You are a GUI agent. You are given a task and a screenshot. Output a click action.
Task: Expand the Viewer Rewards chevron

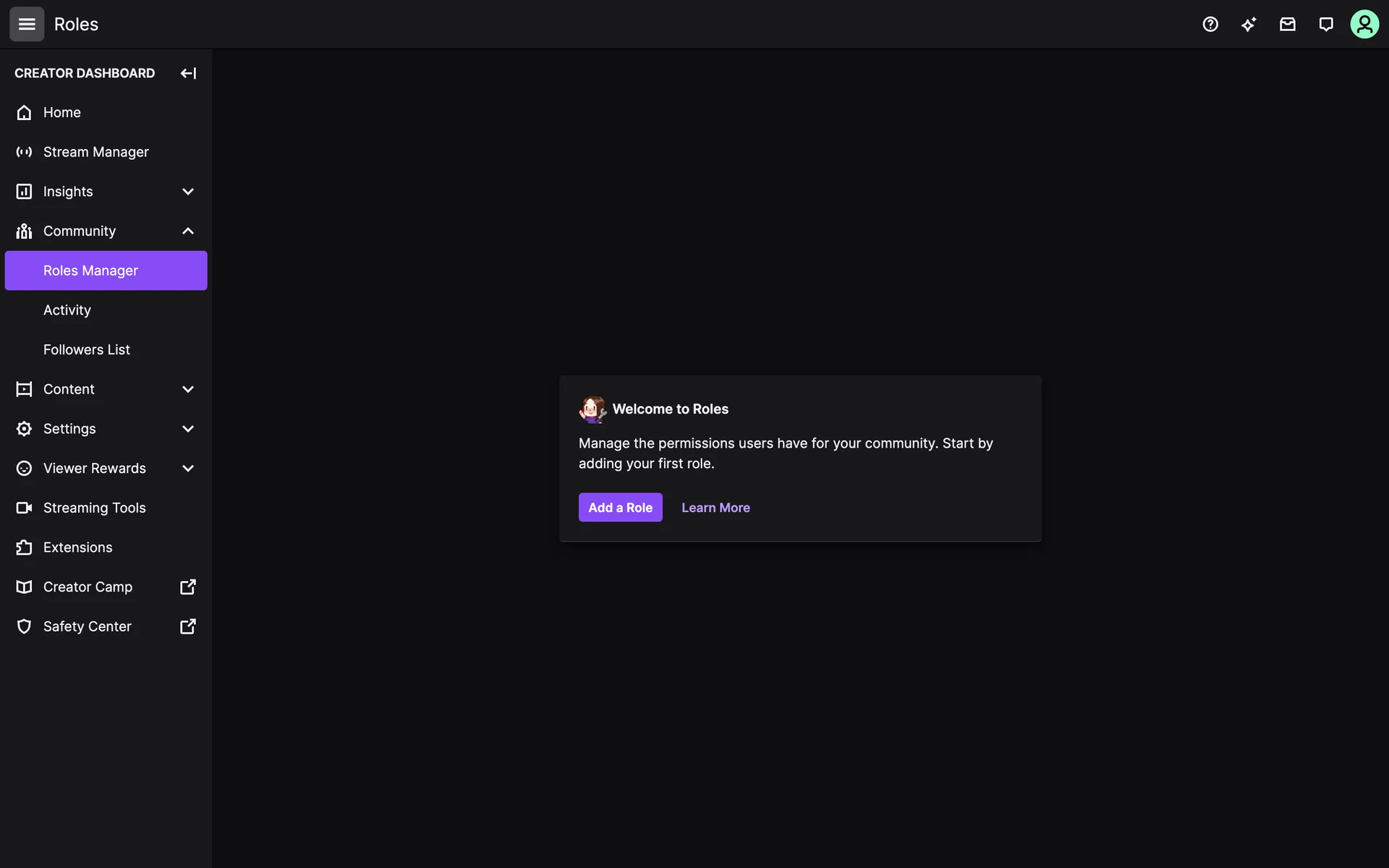[x=188, y=468]
